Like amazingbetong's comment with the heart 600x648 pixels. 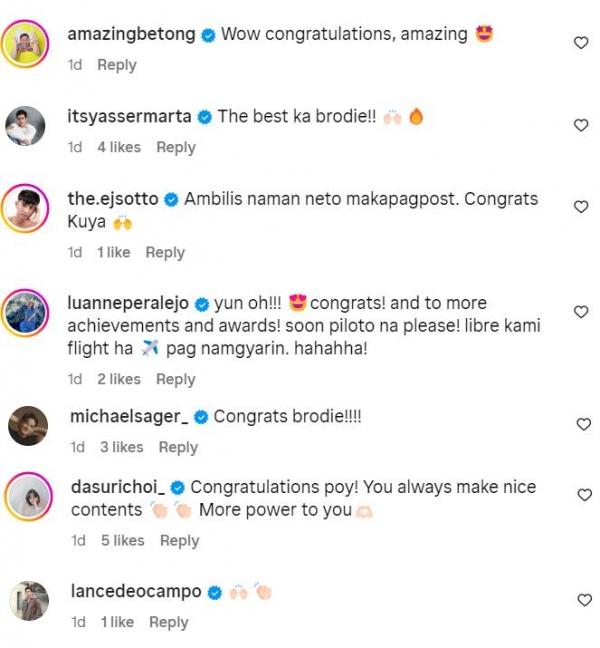tap(581, 42)
